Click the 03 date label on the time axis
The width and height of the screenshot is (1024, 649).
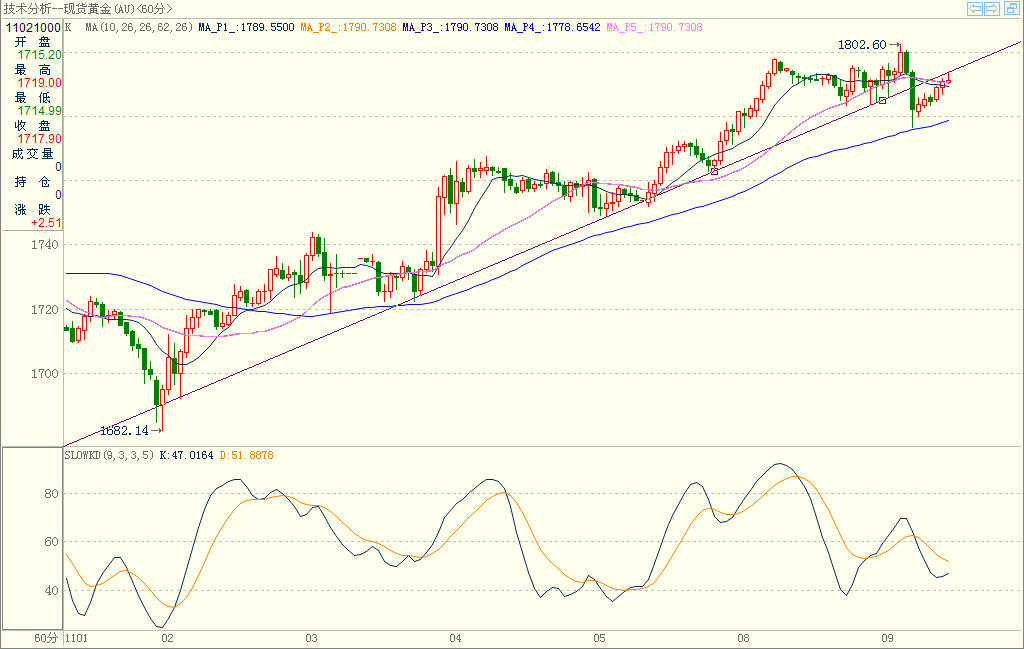coord(311,638)
